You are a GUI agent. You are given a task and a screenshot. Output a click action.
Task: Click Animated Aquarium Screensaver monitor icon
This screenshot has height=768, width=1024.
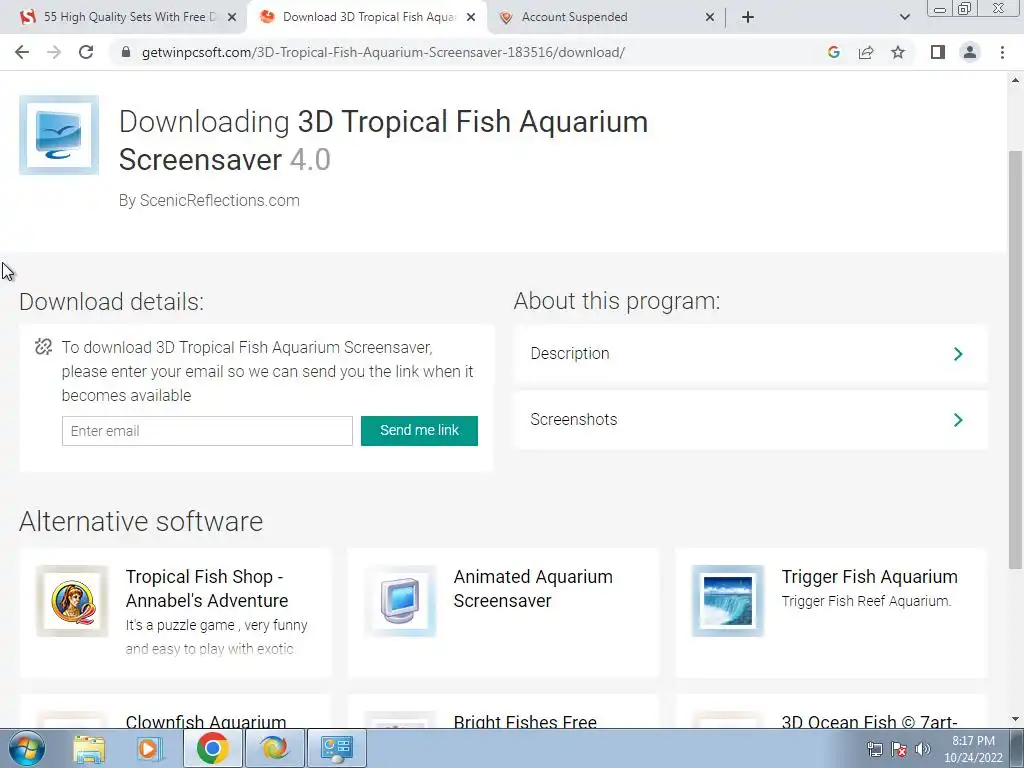point(400,601)
